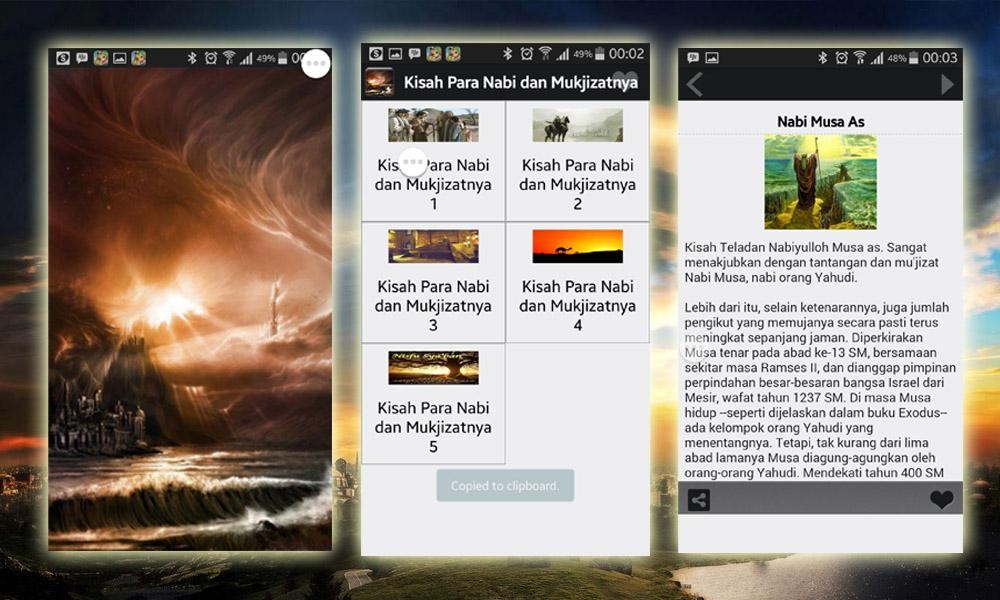Tap the paragraph beginning 'Lebih dari itu, selain ketenarannya'

coord(820,390)
